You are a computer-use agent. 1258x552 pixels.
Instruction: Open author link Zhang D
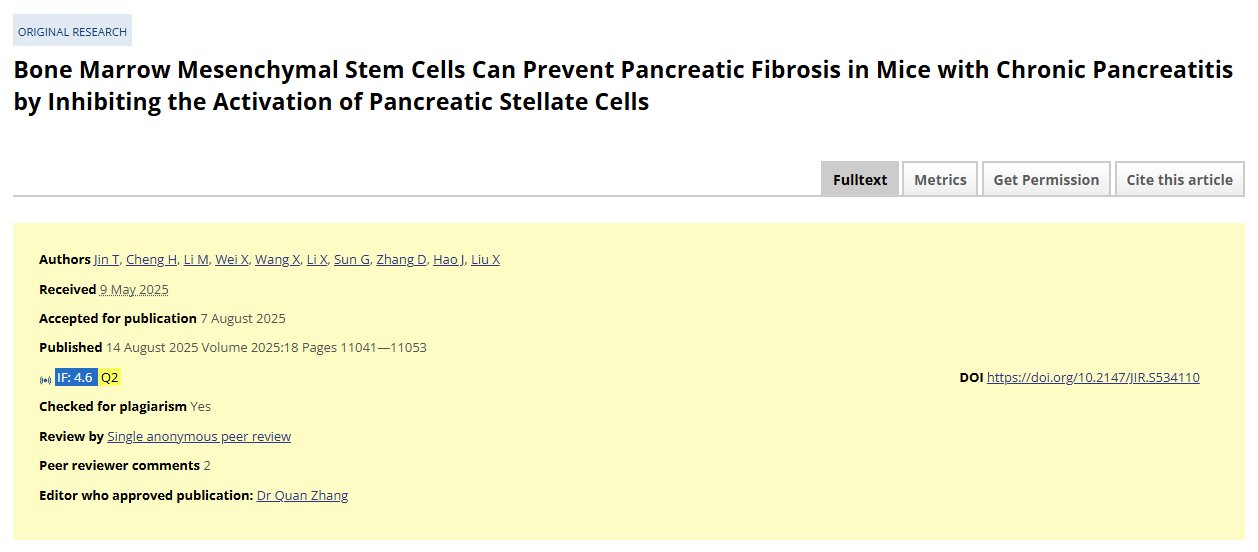pos(401,259)
